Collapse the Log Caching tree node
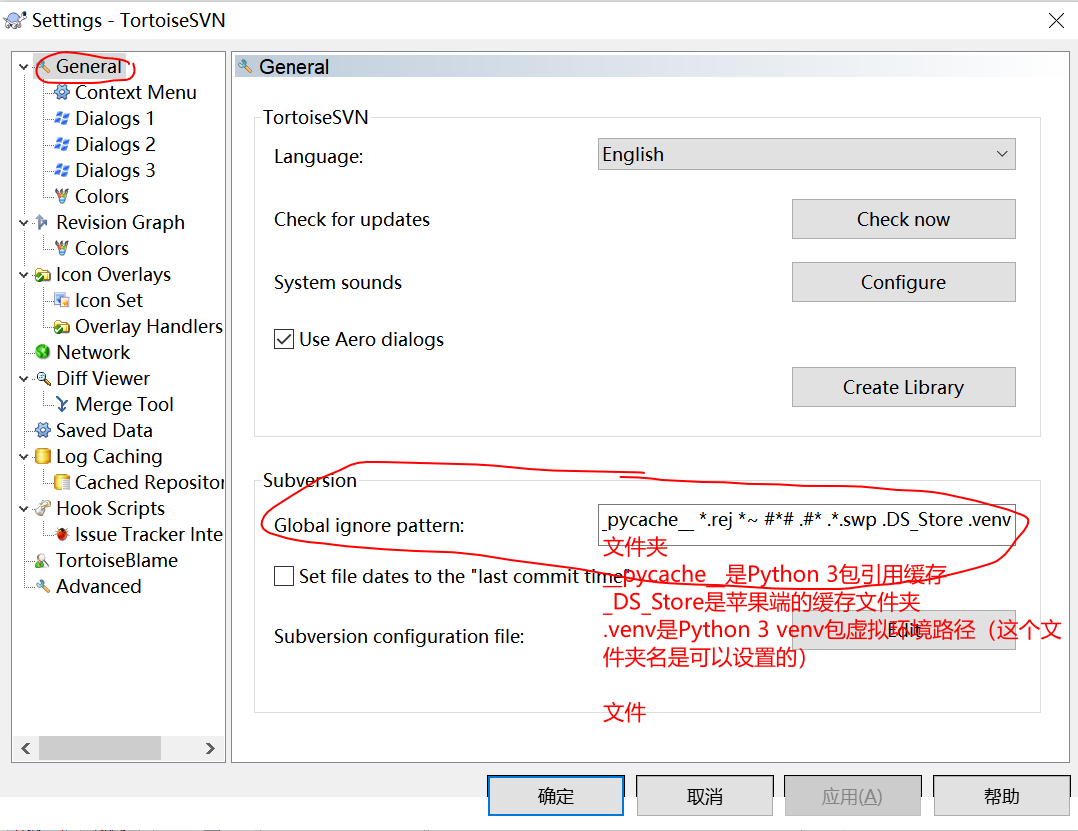Image resolution: width=1078 pixels, height=831 pixels. [23, 456]
